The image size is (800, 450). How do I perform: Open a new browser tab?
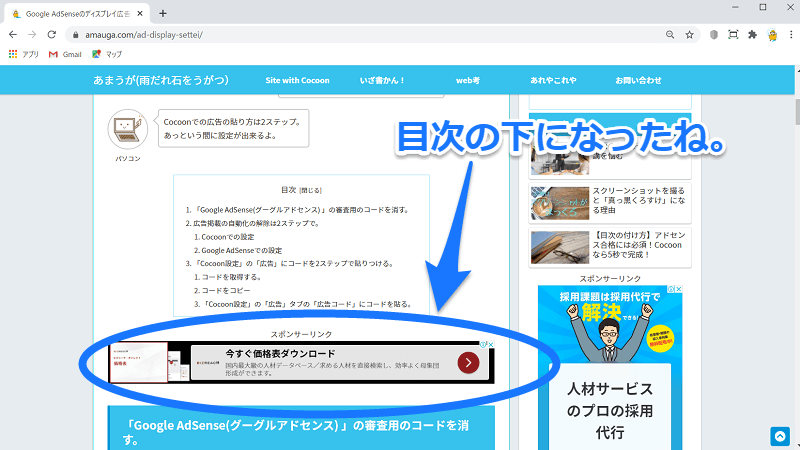point(163,12)
